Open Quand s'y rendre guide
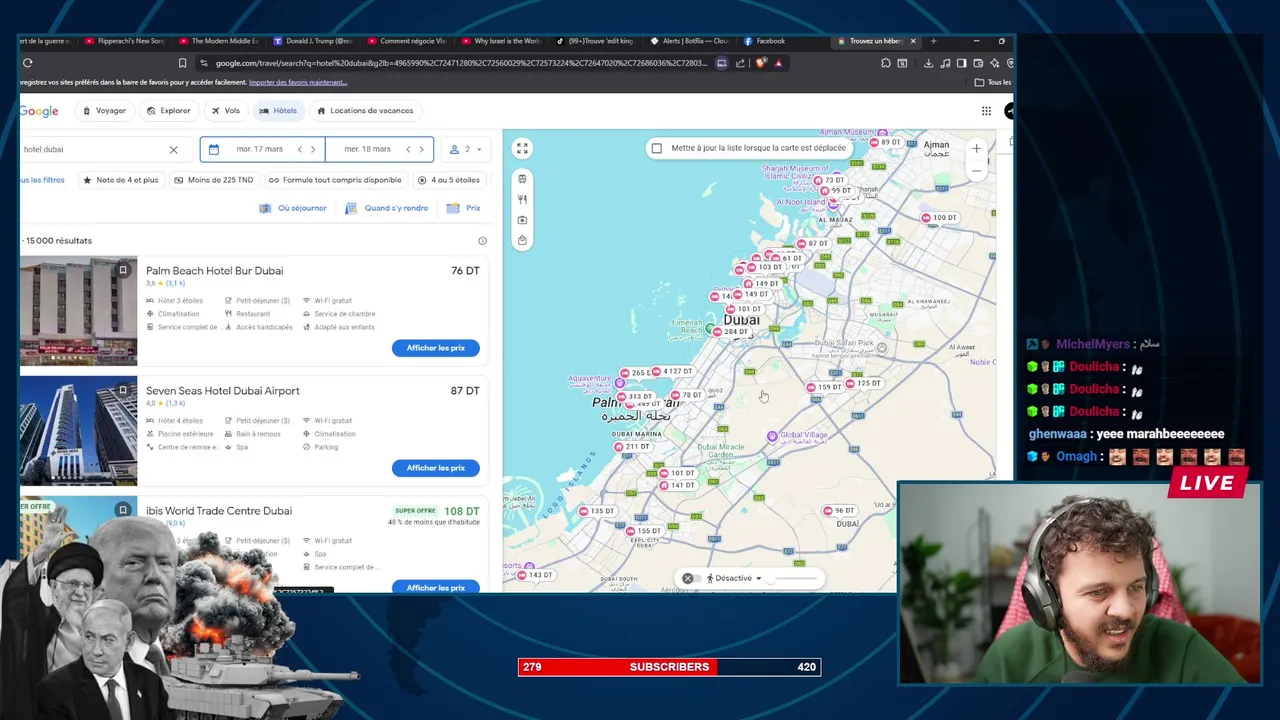 (387, 208)
